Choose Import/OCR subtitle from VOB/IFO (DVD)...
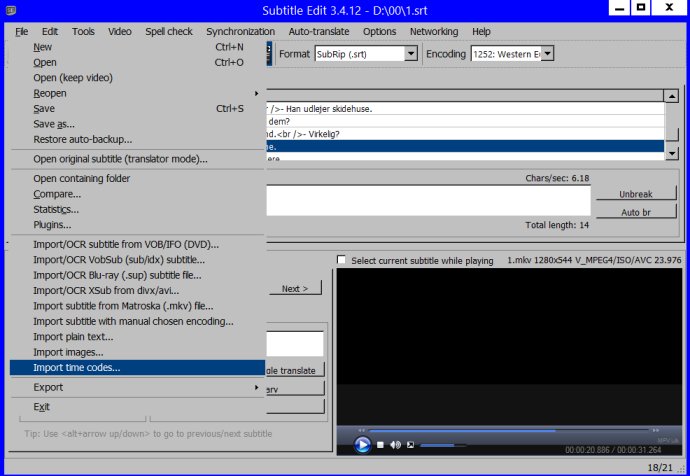This screenshot has height=476, width=690. coord(137,244)
